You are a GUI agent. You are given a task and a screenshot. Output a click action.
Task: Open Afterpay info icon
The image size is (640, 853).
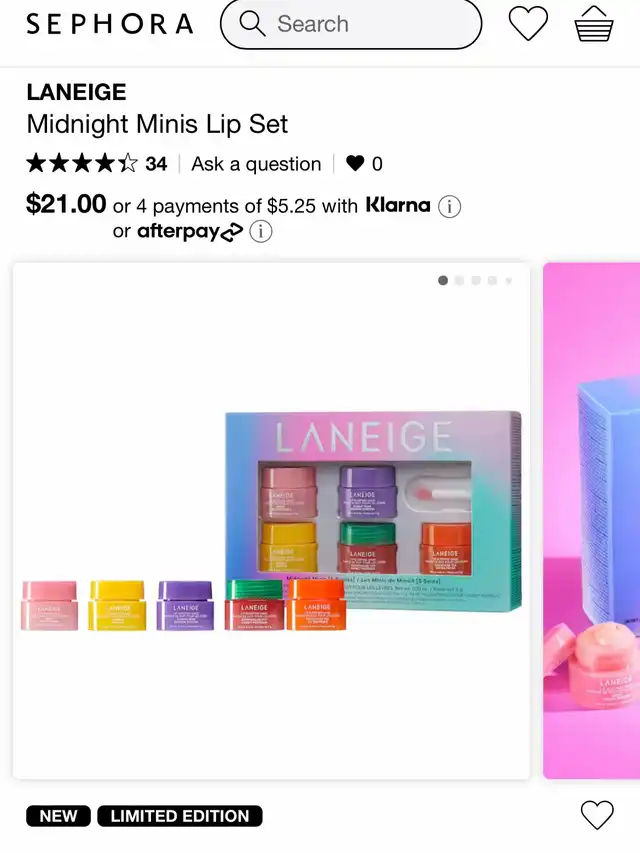[x=261, y=232]
